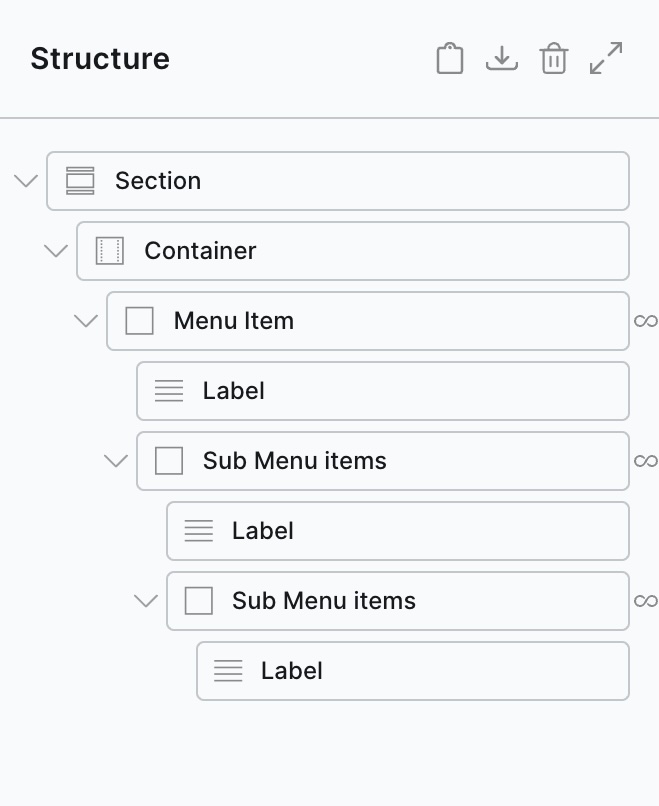Screen dimensions: 659x806
Task: Select the Label under Menu Item
Action: click(x=382, y=391)
